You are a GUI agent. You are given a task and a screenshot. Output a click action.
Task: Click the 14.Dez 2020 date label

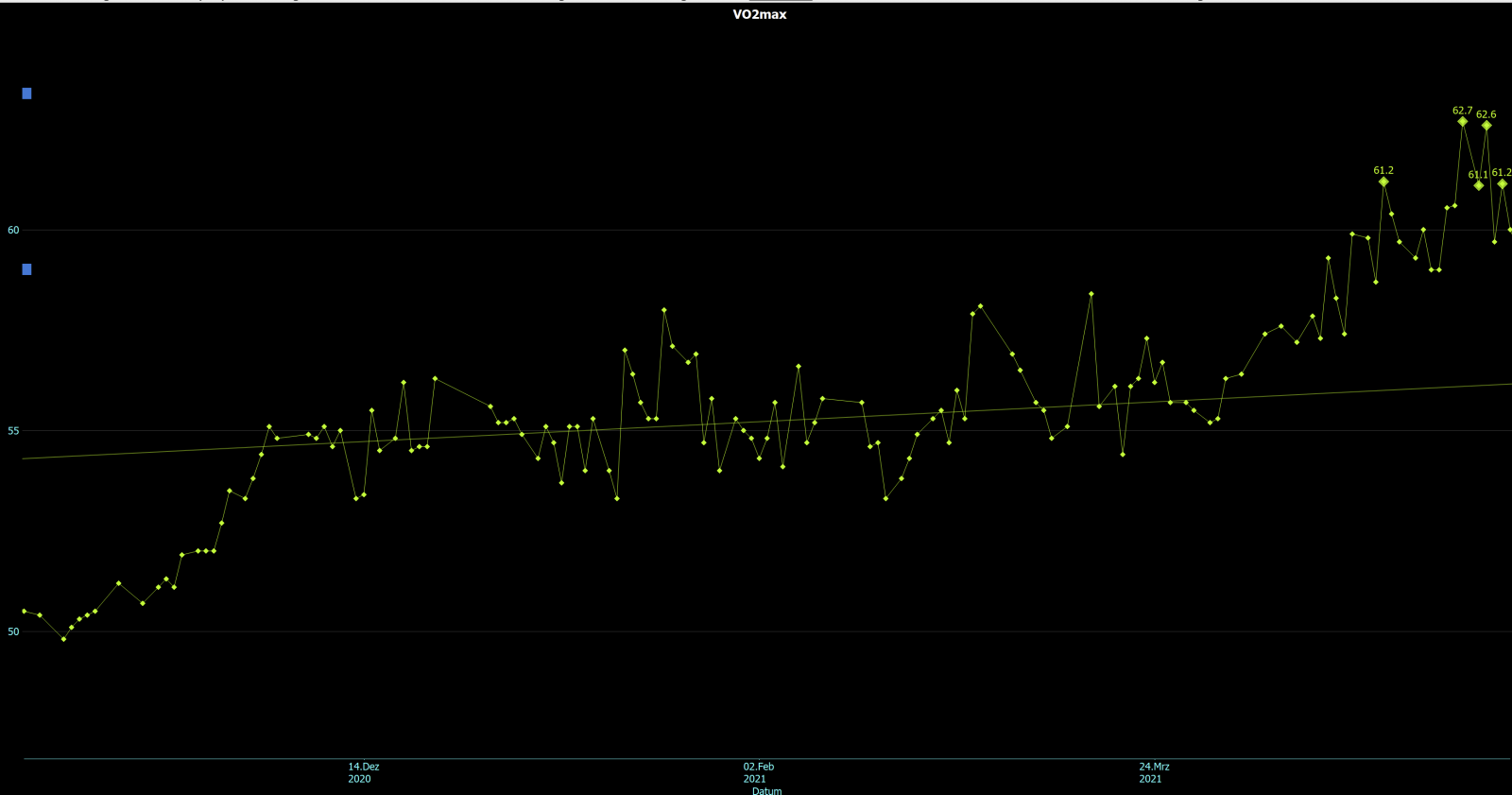coord(363,772)
